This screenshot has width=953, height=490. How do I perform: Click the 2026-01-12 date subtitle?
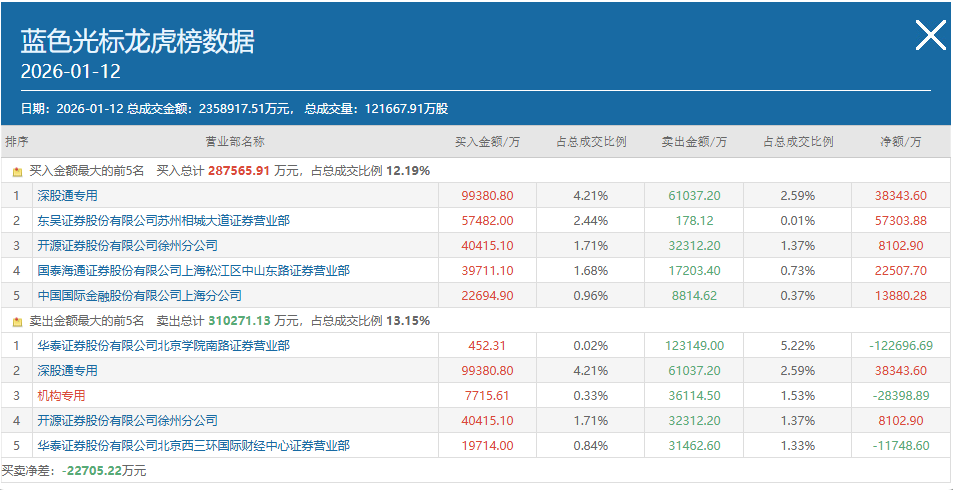[71, 72]
